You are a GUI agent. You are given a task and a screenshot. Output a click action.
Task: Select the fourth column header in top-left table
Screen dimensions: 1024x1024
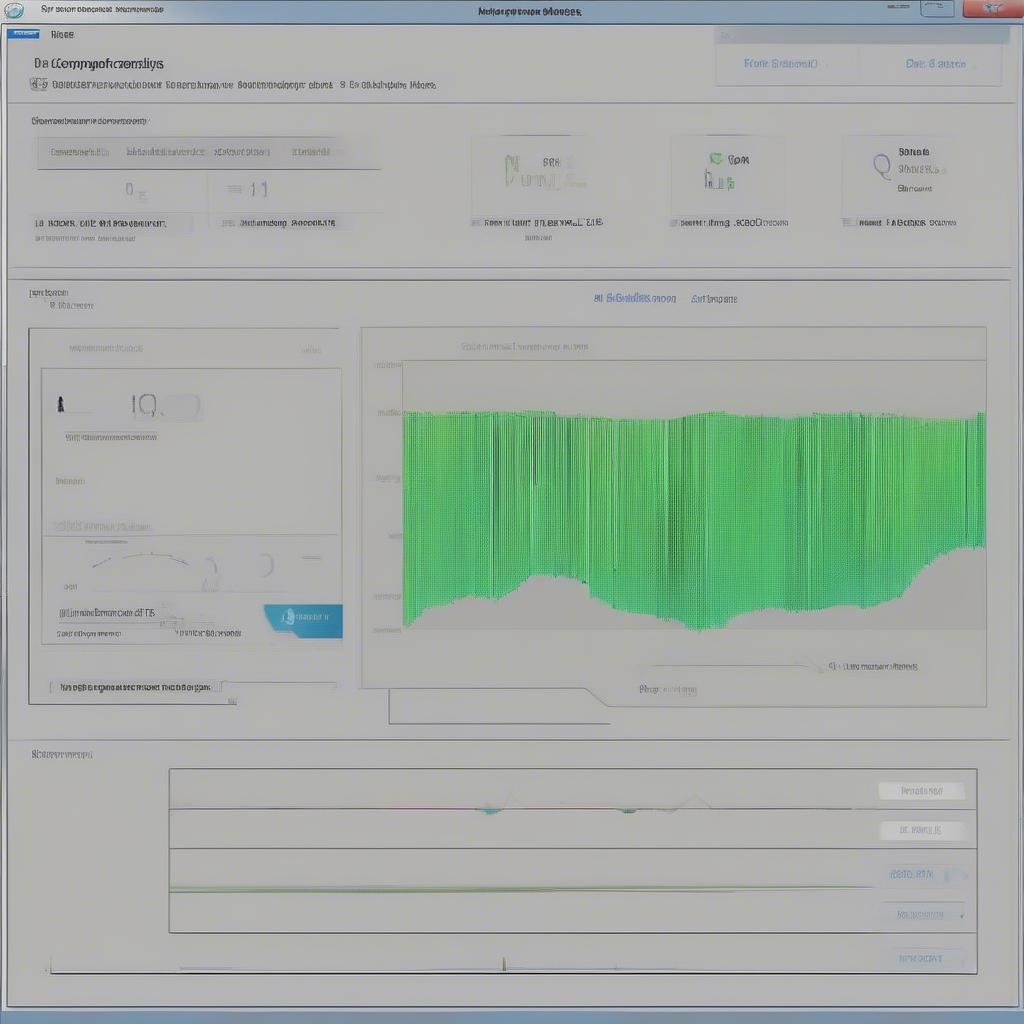pyautogui.click(x=311, y=152)
